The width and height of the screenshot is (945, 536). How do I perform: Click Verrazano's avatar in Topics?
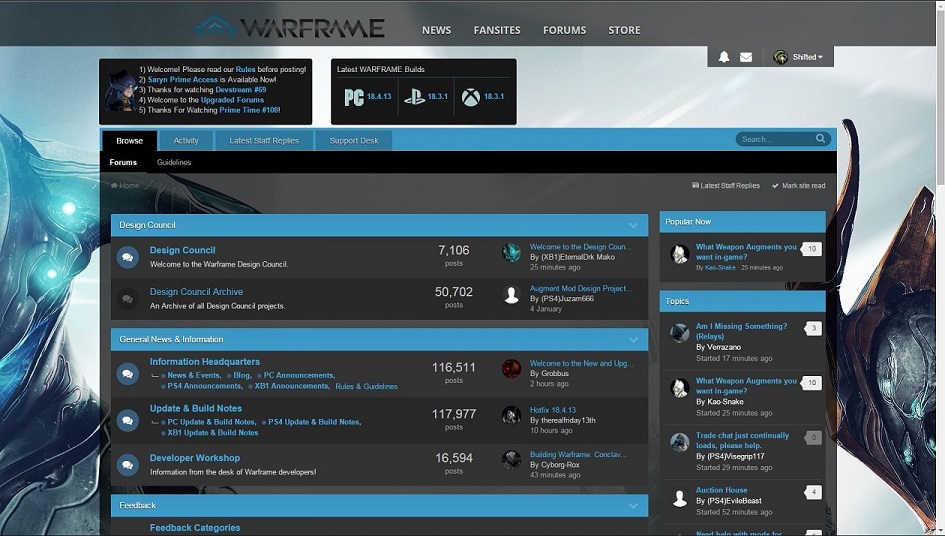[x=680, y=333]
